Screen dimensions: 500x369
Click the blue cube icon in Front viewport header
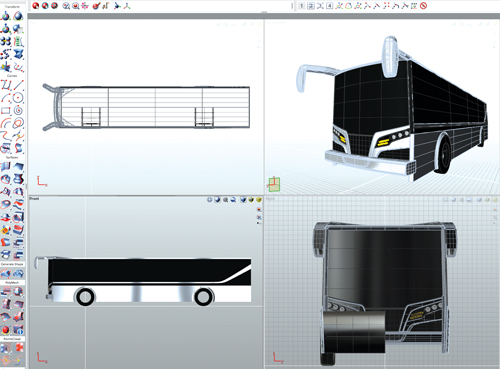[243, 200]
